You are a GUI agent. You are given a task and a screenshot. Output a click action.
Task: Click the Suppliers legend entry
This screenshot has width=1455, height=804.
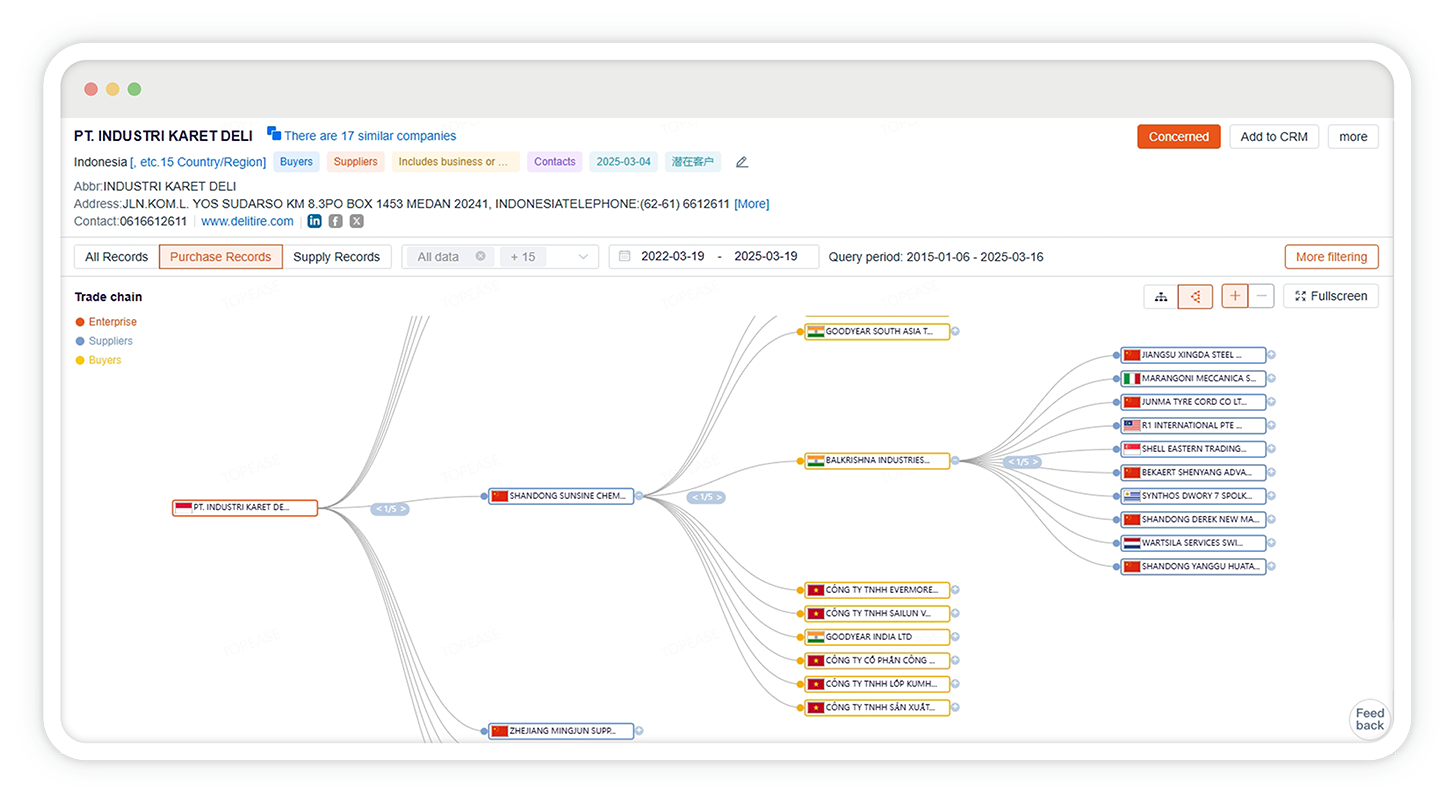click(x=104, y=341)
